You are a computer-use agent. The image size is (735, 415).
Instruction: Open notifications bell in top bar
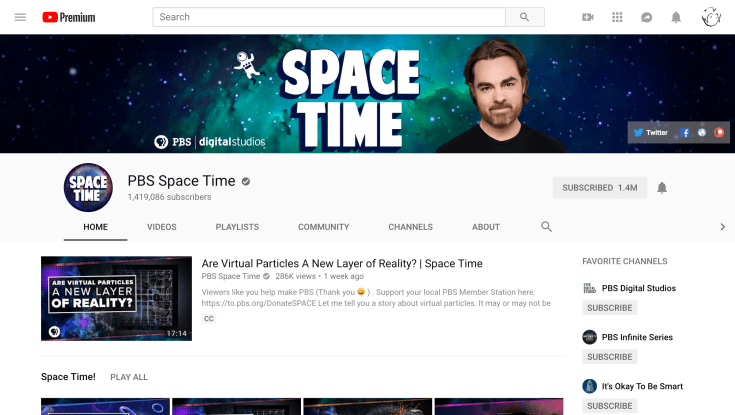point(676,17)
